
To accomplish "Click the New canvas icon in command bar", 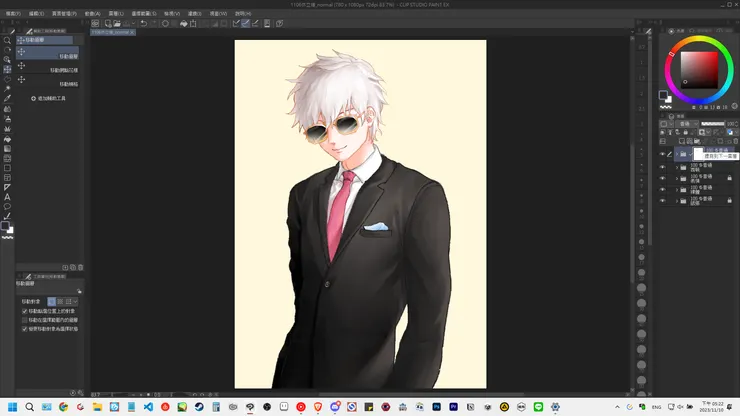I will [x=108, y=23].
